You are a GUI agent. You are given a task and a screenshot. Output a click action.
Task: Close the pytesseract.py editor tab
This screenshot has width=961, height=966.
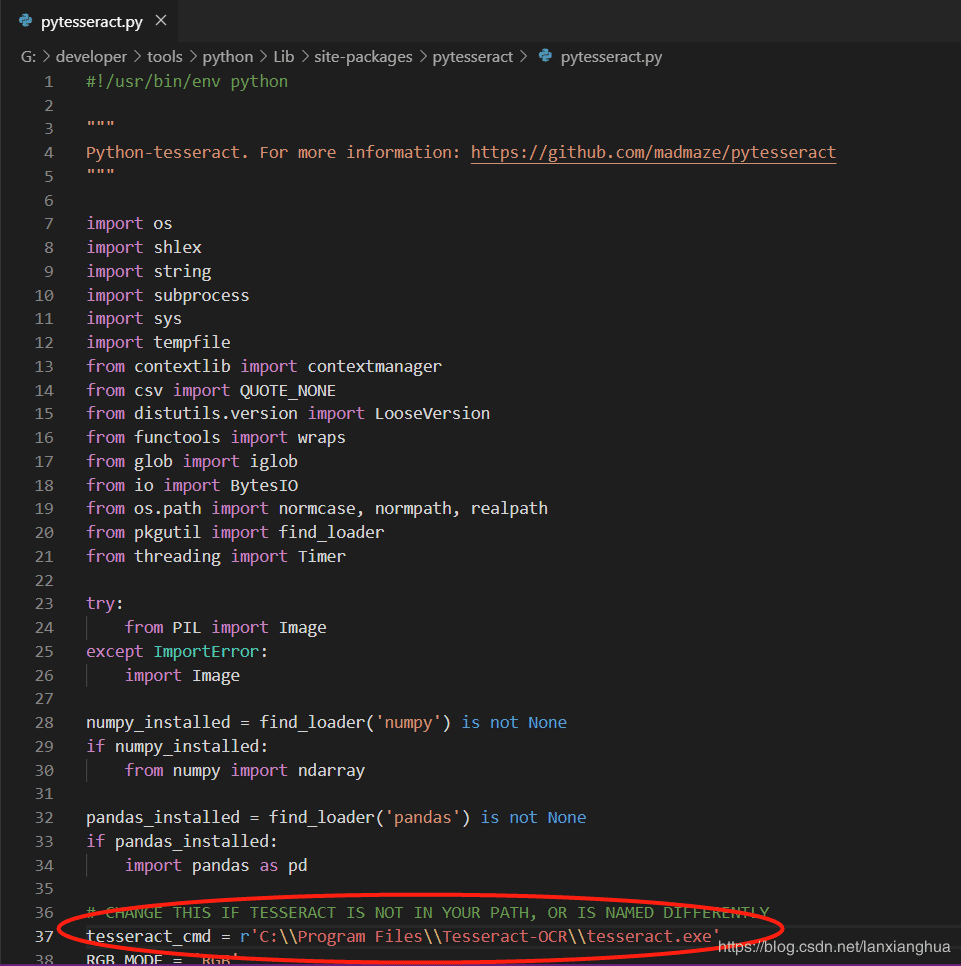coord(161,21)
